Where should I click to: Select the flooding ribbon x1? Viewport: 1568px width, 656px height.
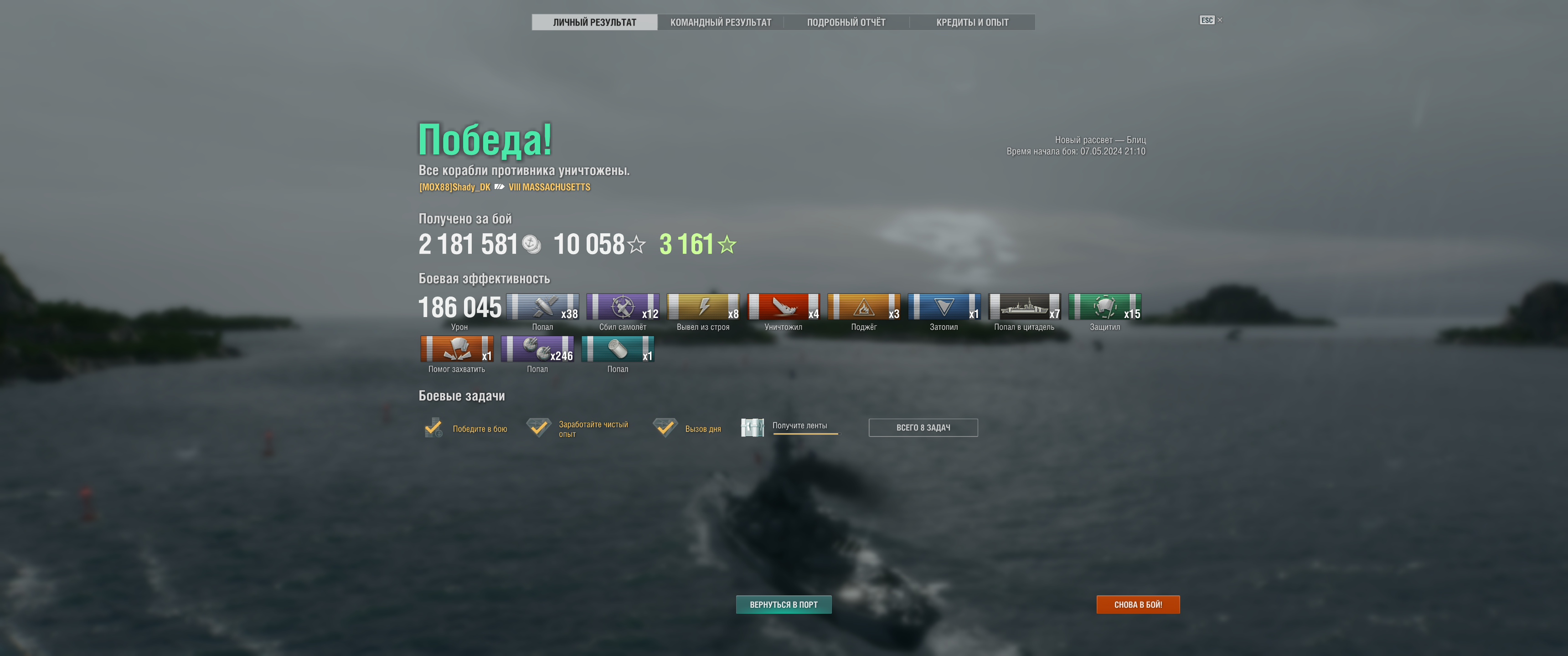click(x=944, y=307)
